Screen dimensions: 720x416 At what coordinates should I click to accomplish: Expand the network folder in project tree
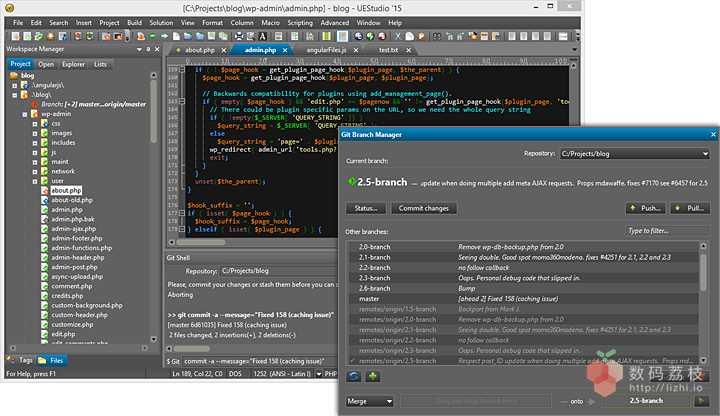(x=34, y=172)
